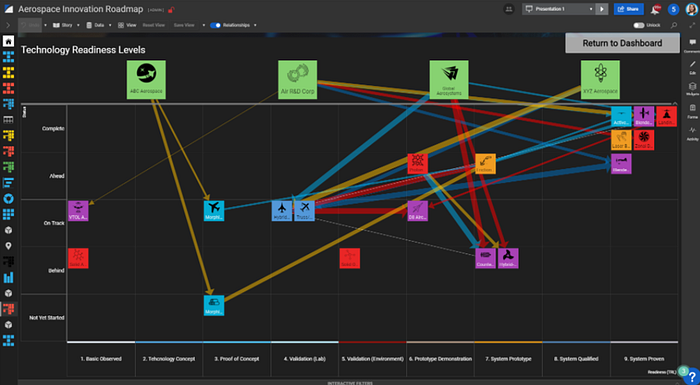Click the 'Not Yet Started' row label
The width and height of the screenshot is (700, 385).
pyautogui.click(x=47, y=318)
